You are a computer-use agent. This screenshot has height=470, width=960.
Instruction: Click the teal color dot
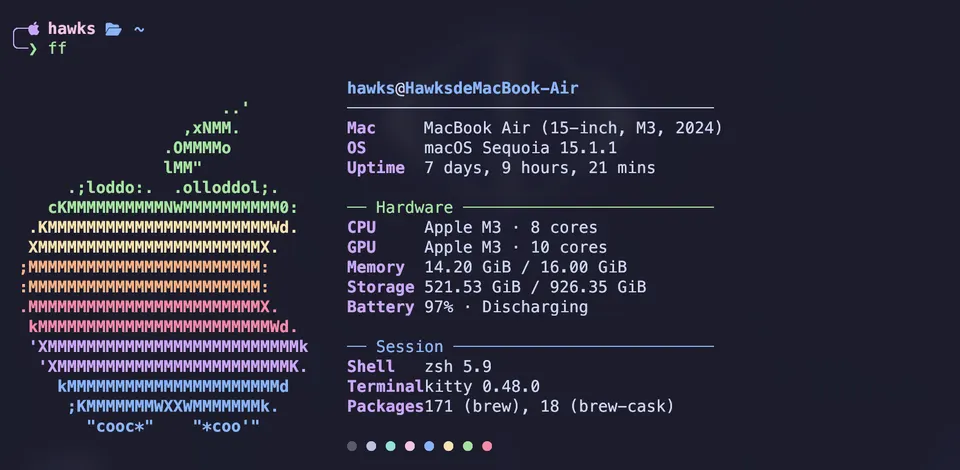pos(391,446)
